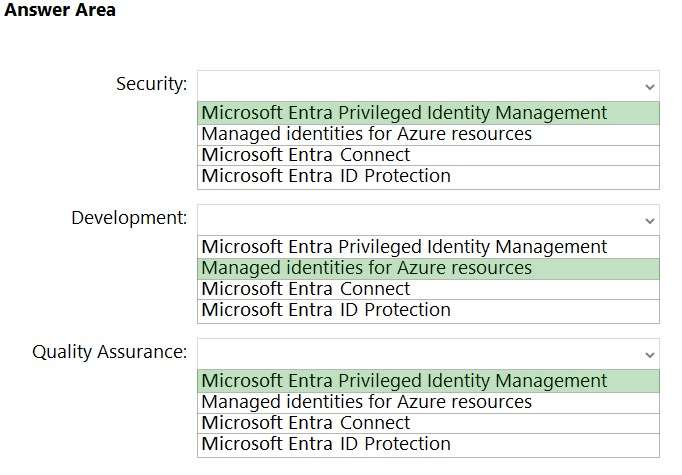This screenshot has height=475, width=682.
Task: Select Microsoft Entra ID Protection under Security
Action: (x=325, y=176)
